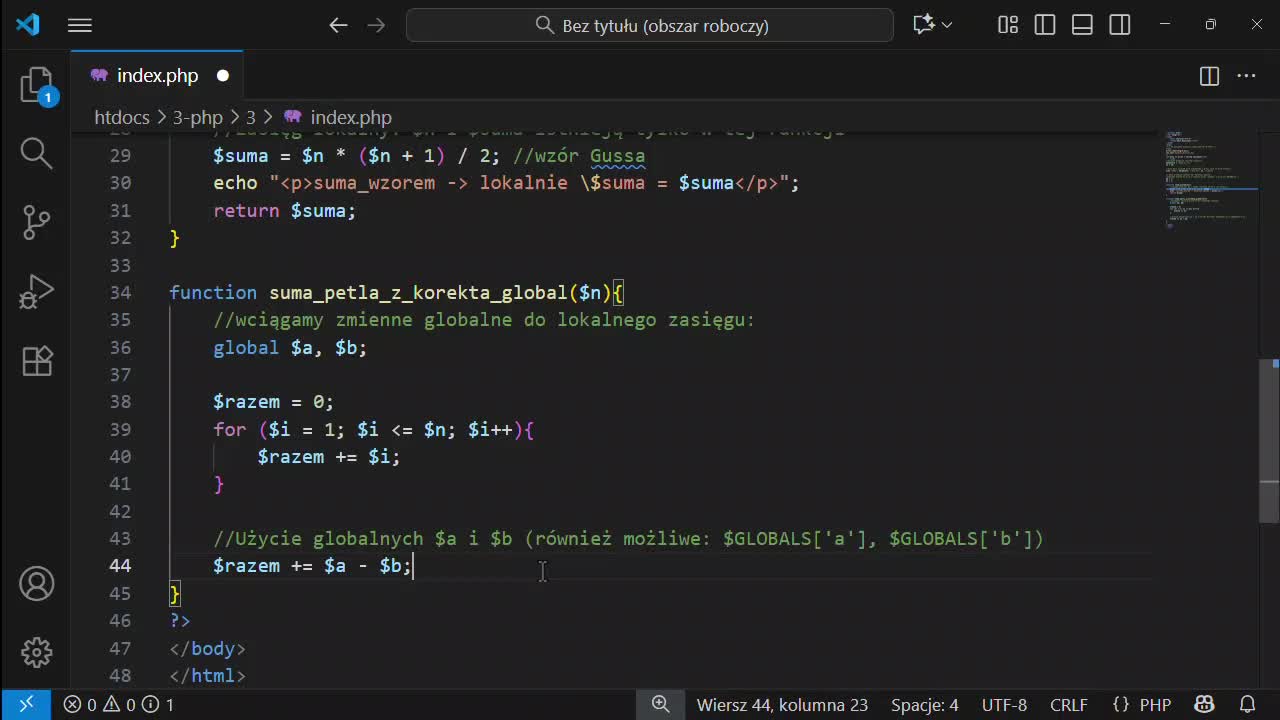Image resolution: width=1280 pixels, height=720 pixels.
Task: Open the Explorer view in activity bar
Action: pyautogui.click(x=37, y=85)
